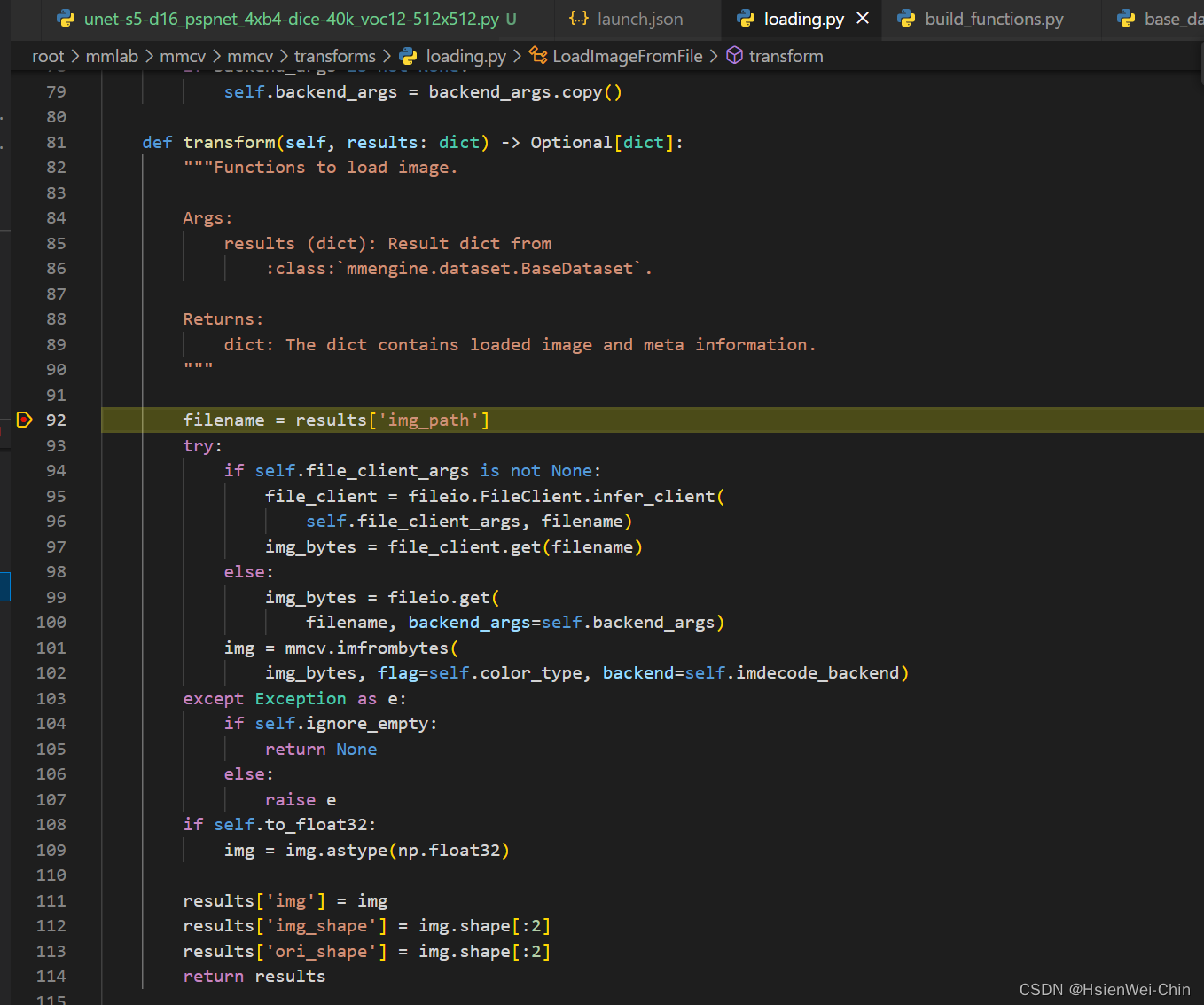The image size is (1204, 1005).
Task: Click line number 93 in the gutter
Action: click(56, 445)
